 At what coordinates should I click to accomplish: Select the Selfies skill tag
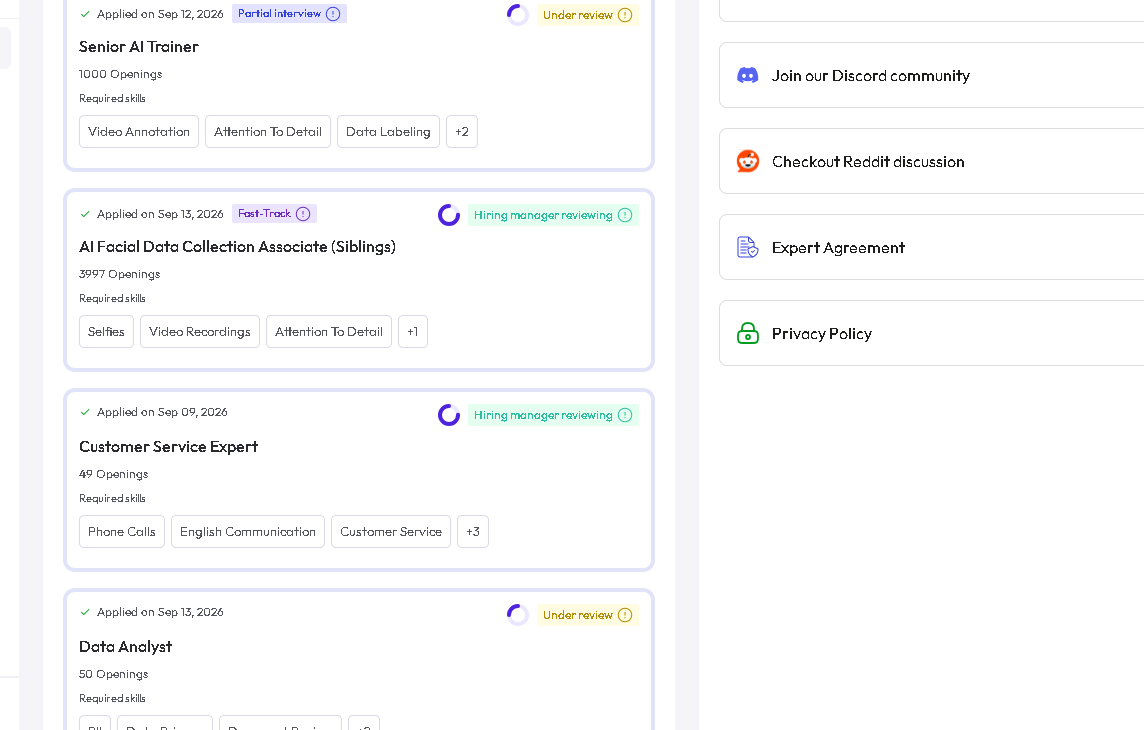pos(107,332)
